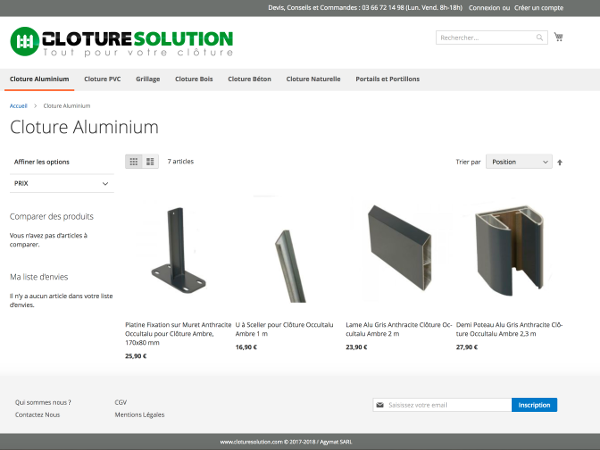Open Mentions Légales footer link
600x450 pixels.
139,414
